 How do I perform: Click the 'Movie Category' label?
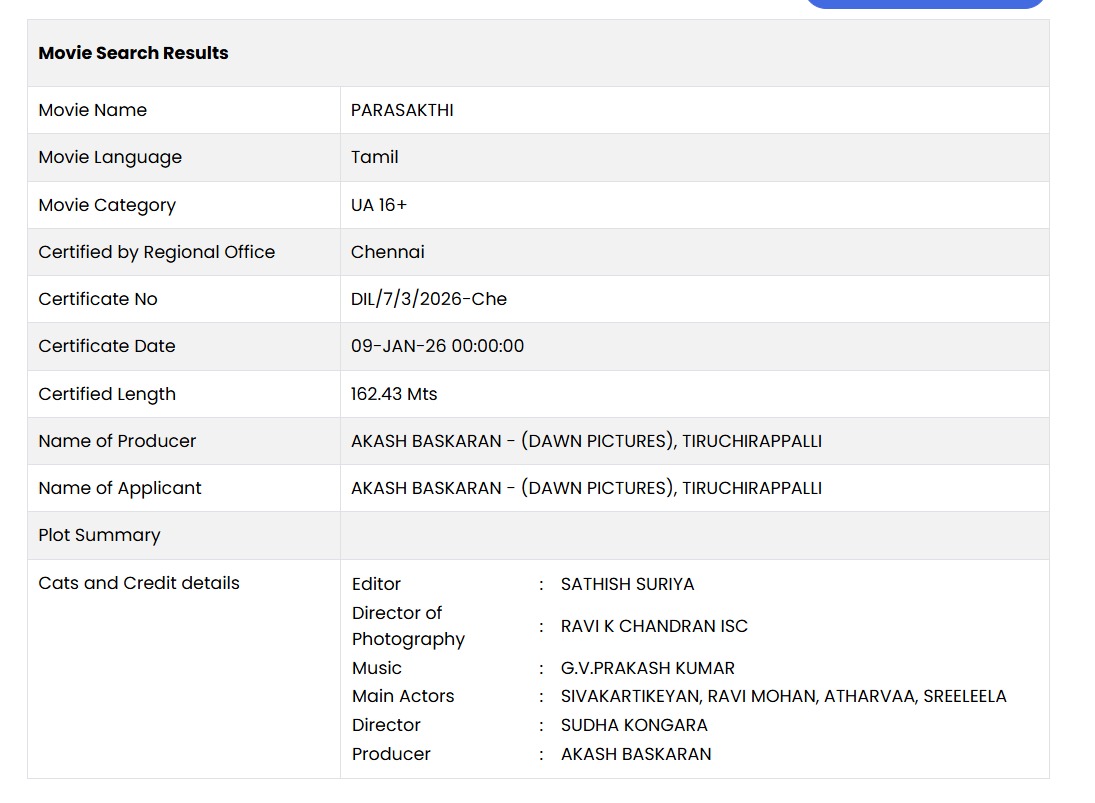pyautogui.click(x=107, y=205)
